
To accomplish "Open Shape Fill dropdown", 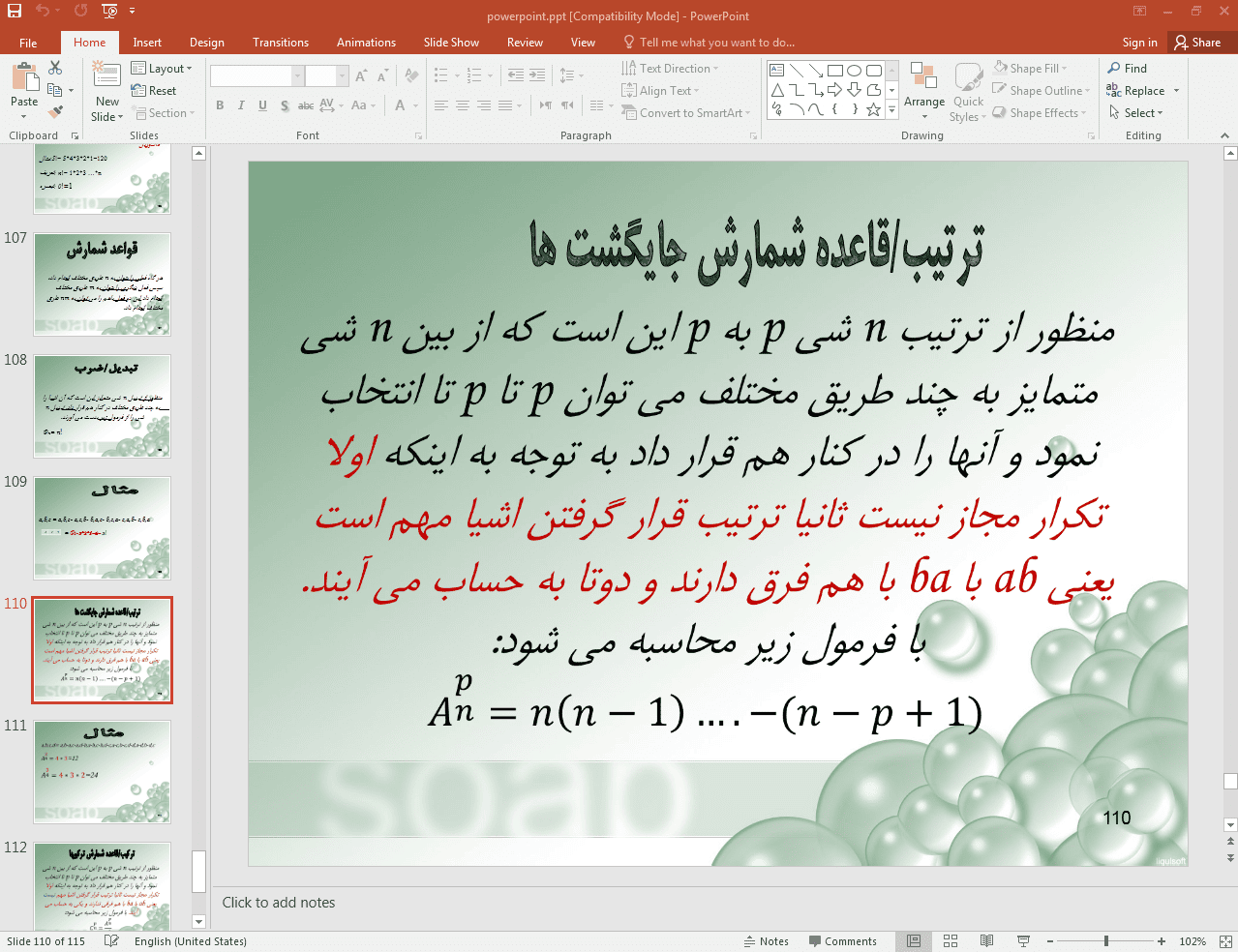I will (1030, 69).
